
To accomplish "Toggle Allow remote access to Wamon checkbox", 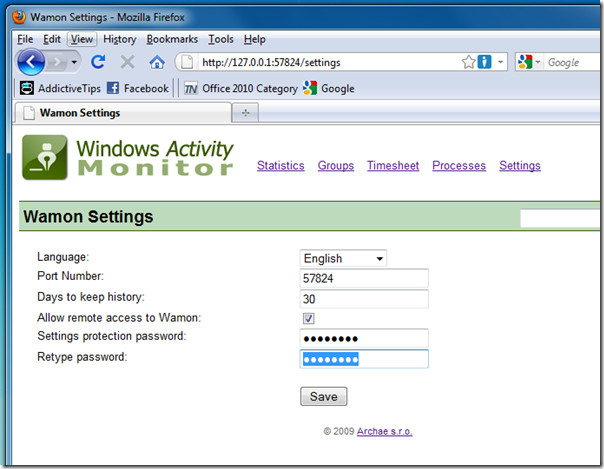I will tap(309, 318).
